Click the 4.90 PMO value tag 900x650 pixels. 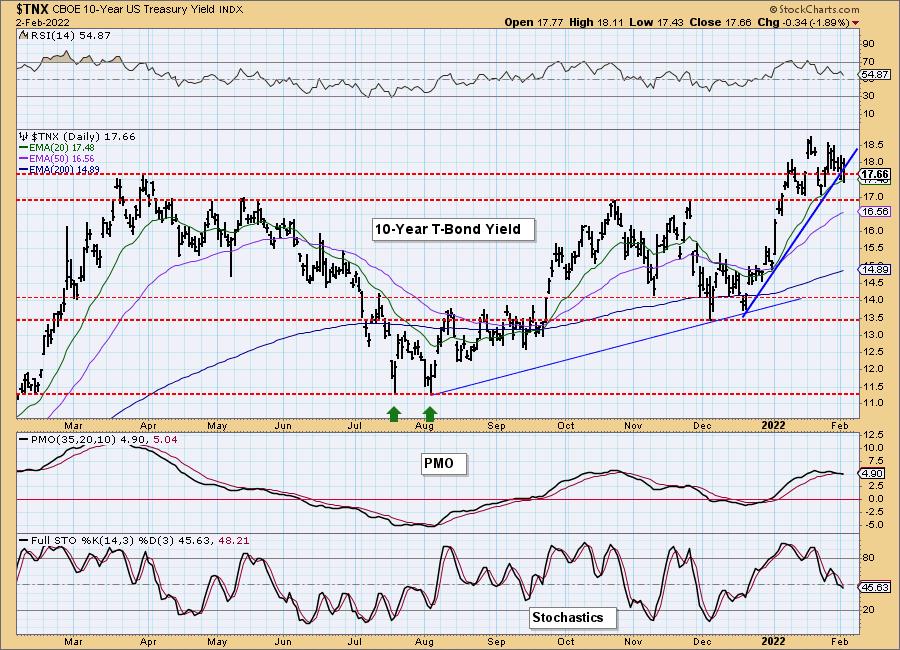point(874,474)
